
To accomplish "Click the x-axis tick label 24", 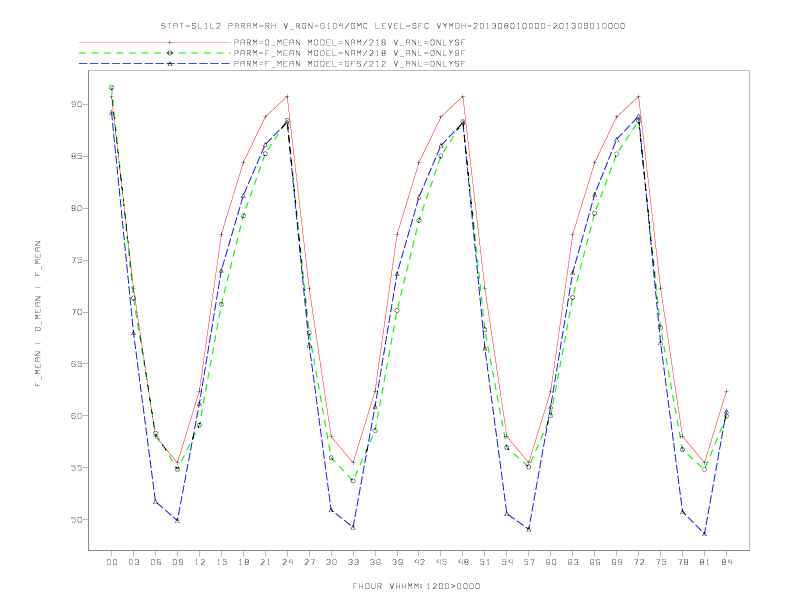I will pos(287,562).
